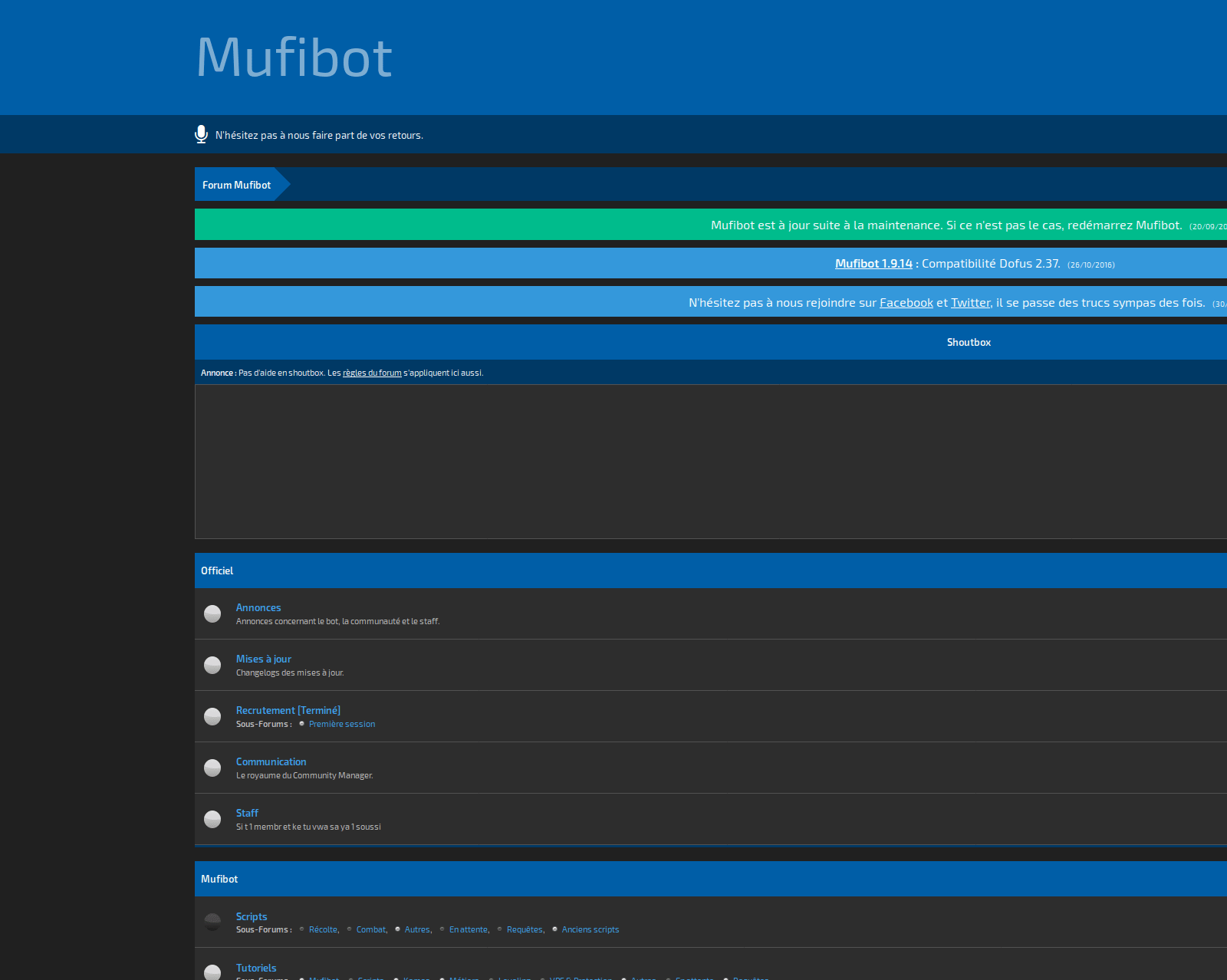1227x980 pixels.
Task: Collapse the Officiel category header
Action: [711, 571]
